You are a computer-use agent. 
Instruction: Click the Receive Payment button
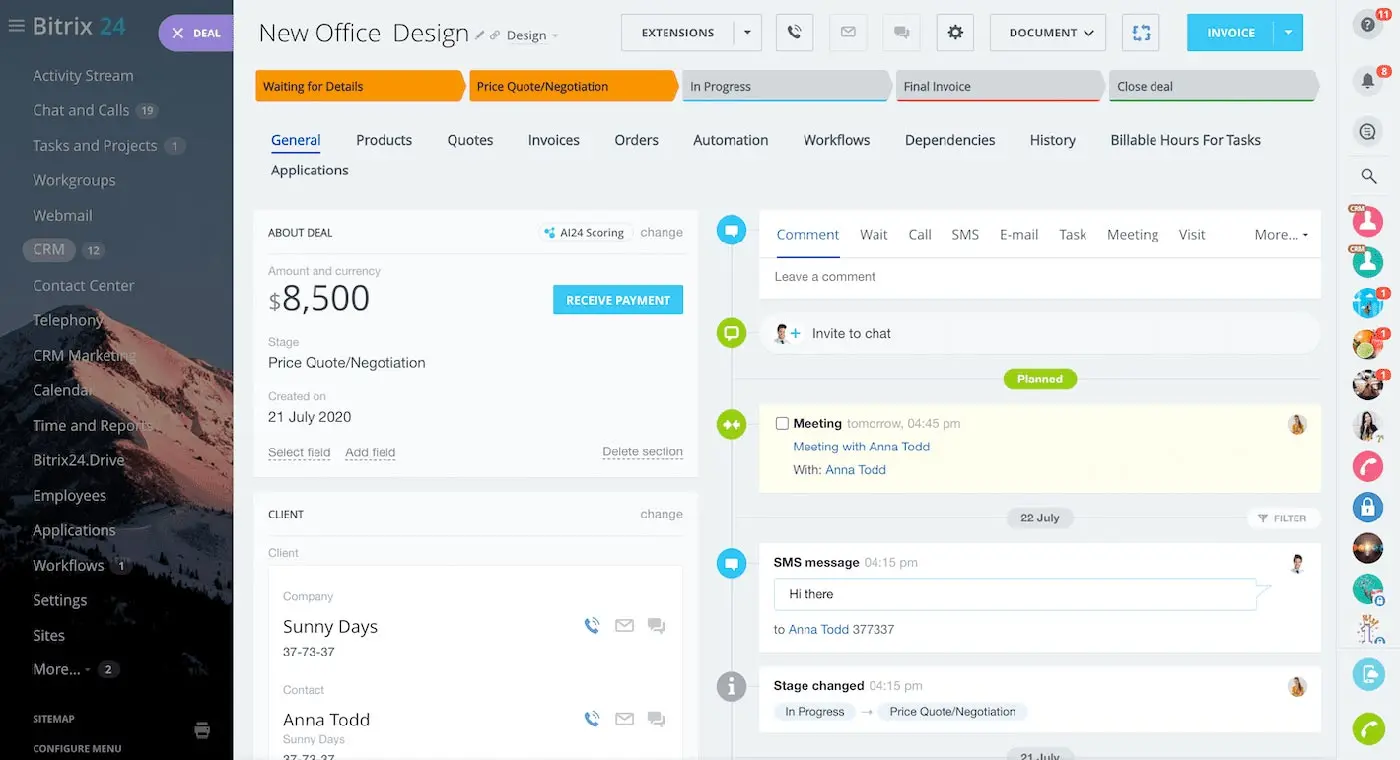[x=617, y=300]
